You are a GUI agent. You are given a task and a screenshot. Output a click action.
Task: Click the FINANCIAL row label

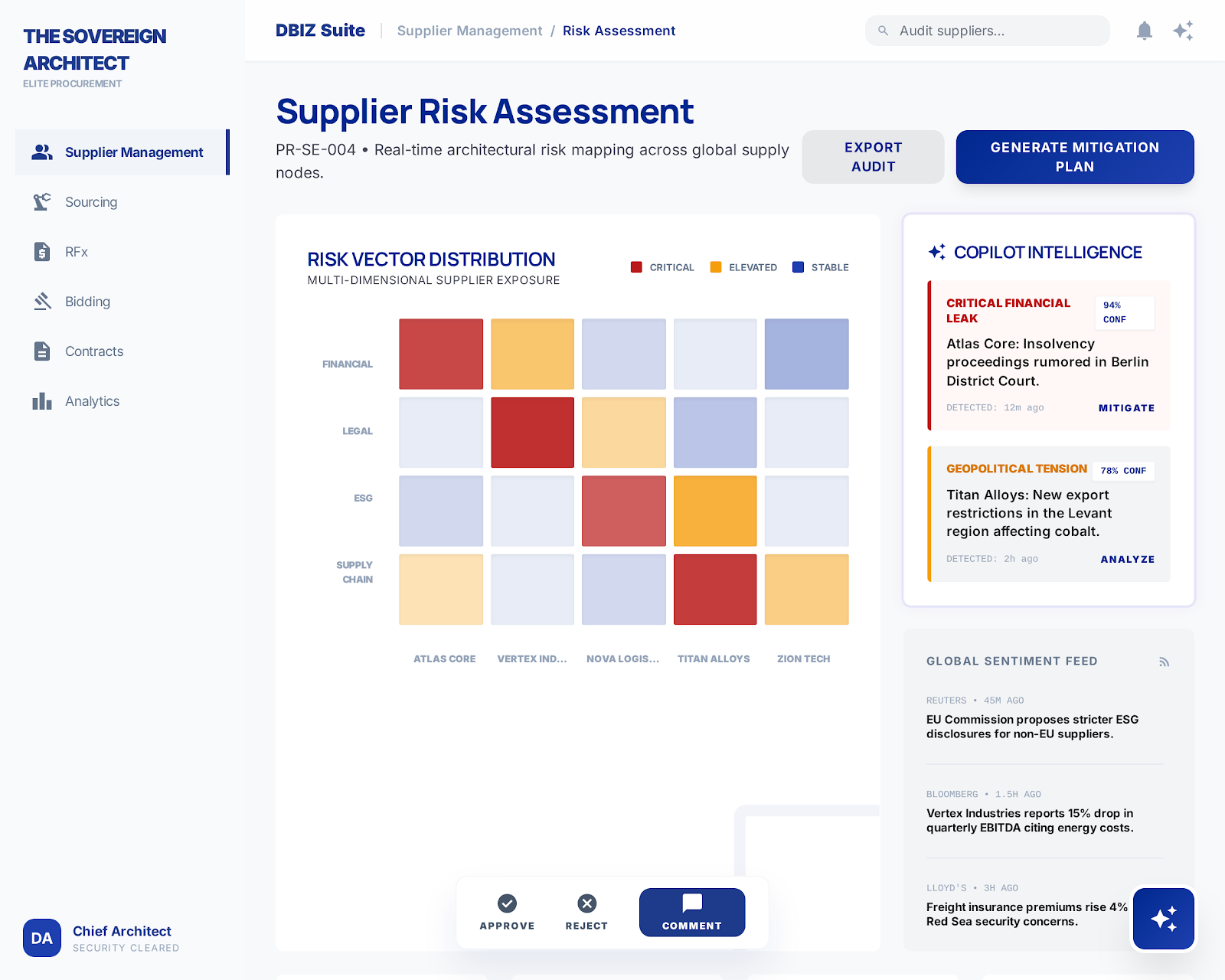348,364
